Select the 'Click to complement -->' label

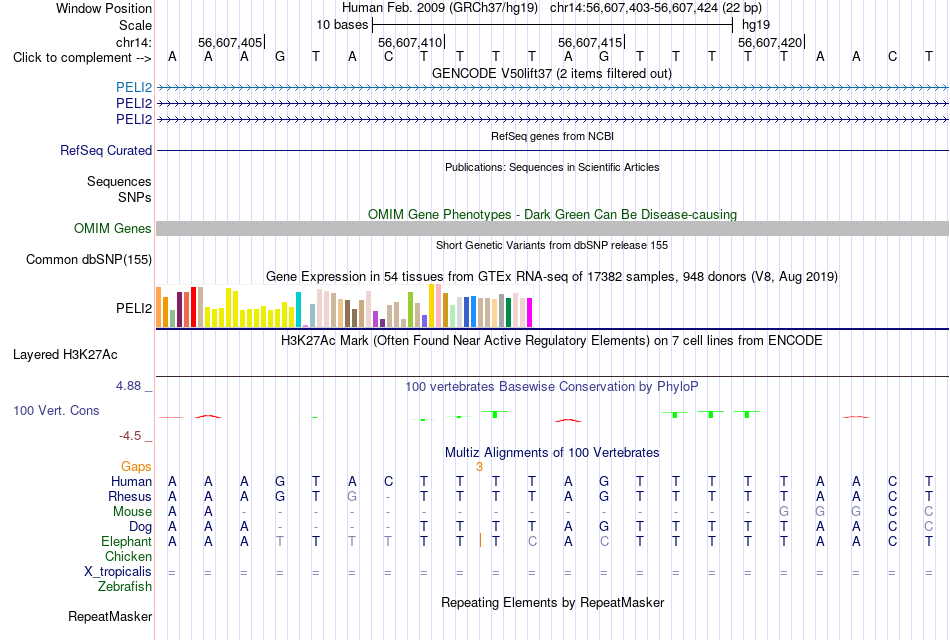coord(82,58)
